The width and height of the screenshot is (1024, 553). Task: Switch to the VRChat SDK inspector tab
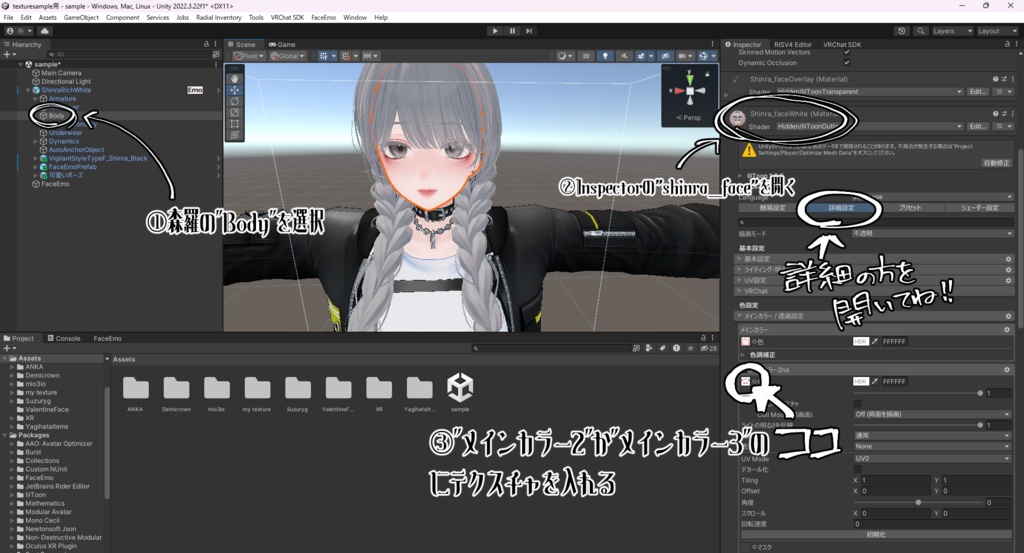coord(842,44)
